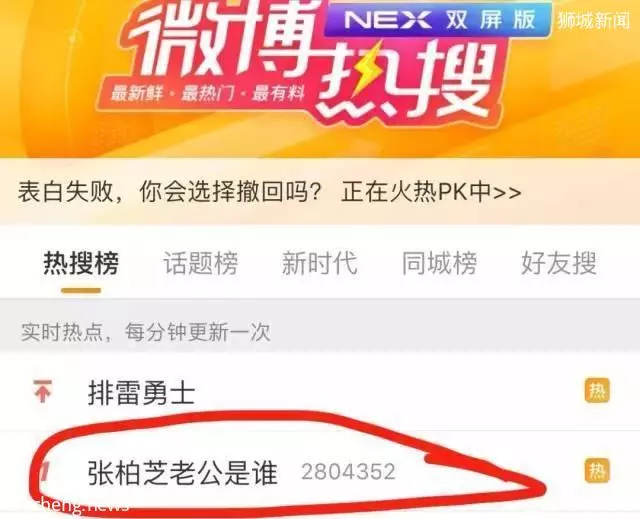The image size is (640, 519).
Task: Click the lightning bolt icon in banner
Action: coord(367,70)
